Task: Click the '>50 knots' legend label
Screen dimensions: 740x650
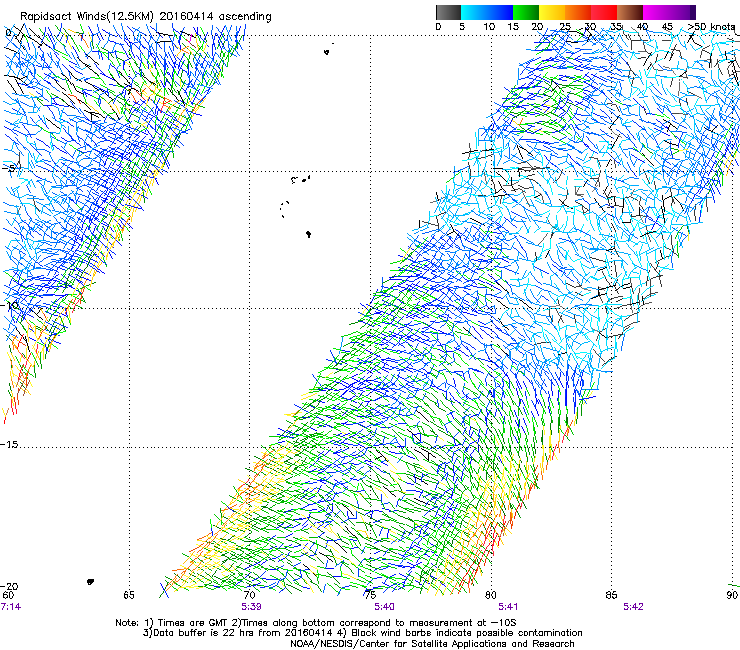Action: tap(712, 27)
